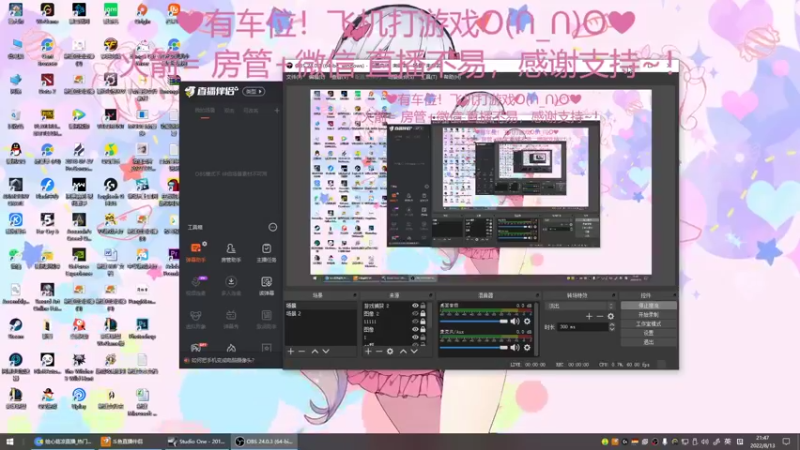800x450 pixels.
Task: Click the 时长 duration spinner arrows
Action: (x=612, y=327)
